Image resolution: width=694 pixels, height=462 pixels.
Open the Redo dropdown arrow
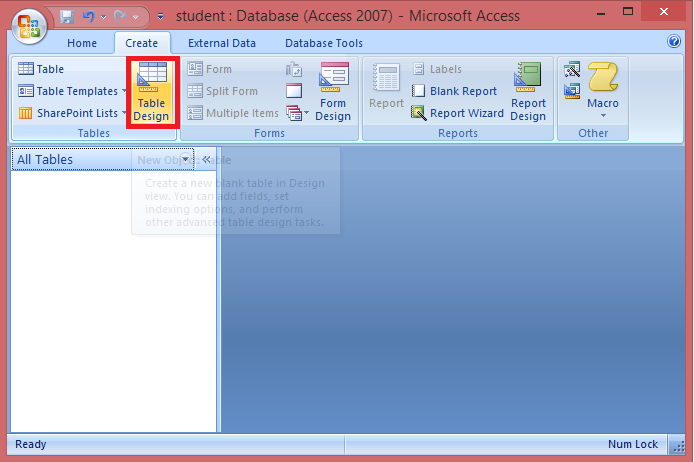[x=135, y=17]
